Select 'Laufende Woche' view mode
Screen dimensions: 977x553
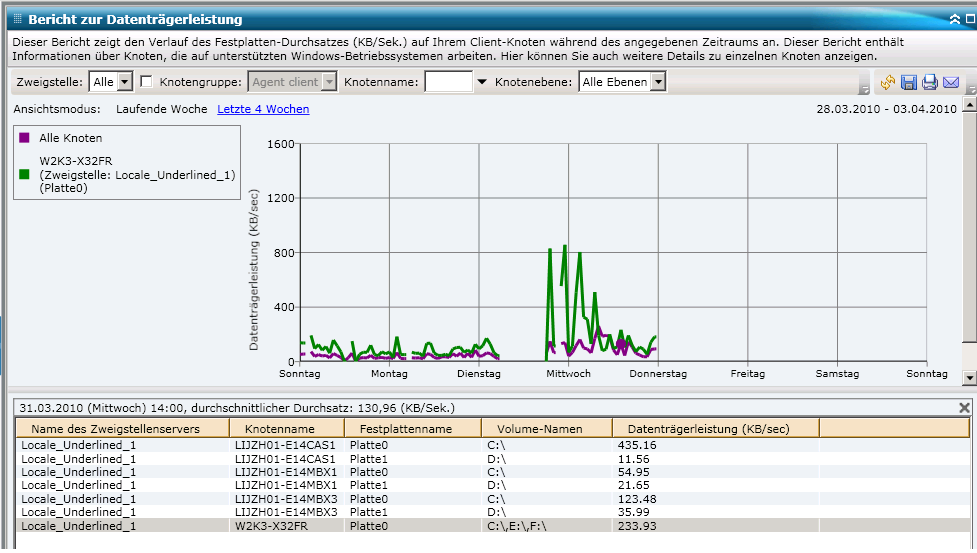(161, 109)
